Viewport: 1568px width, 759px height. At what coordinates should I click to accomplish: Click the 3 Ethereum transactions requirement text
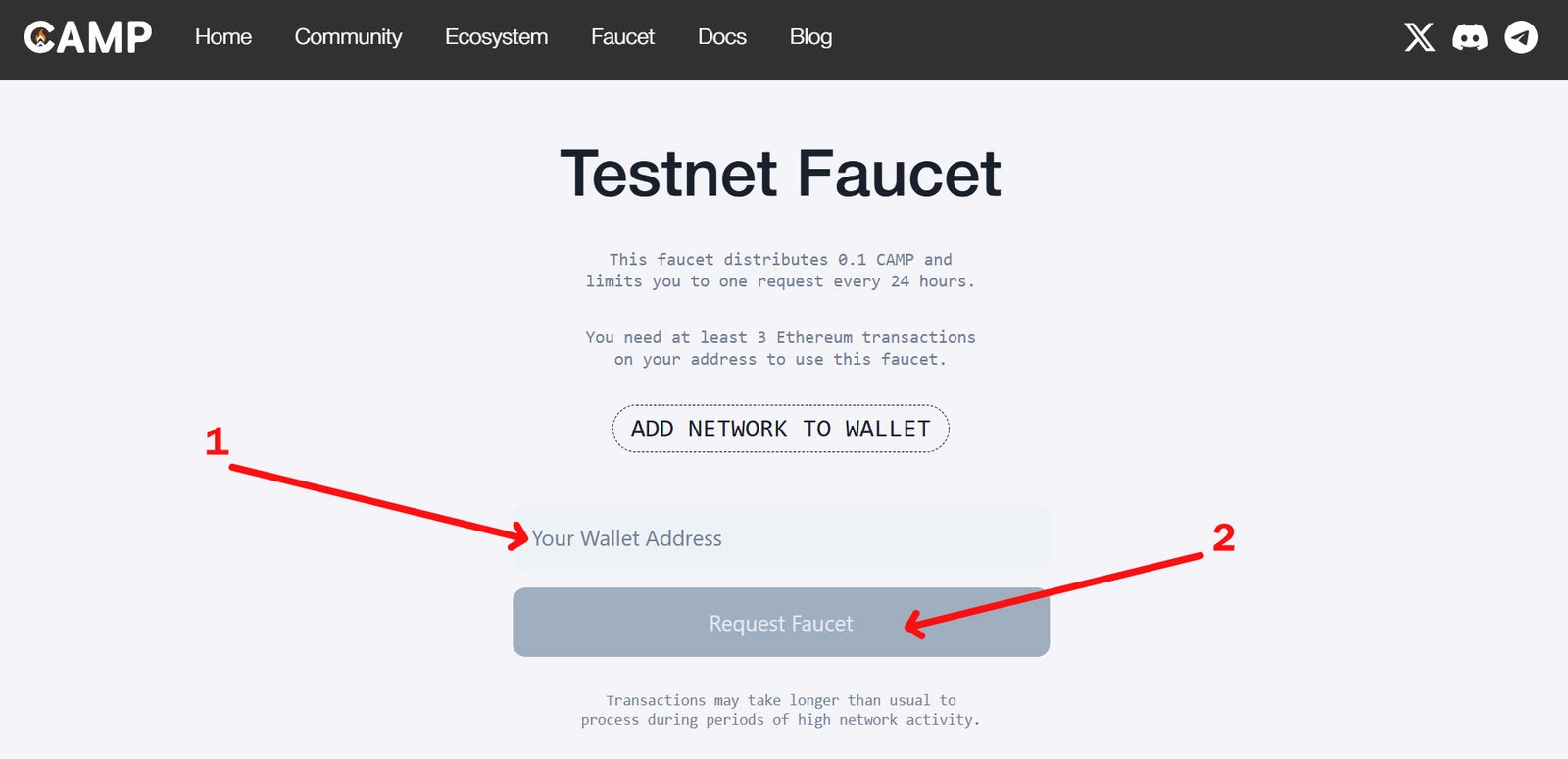coord(780,348)
